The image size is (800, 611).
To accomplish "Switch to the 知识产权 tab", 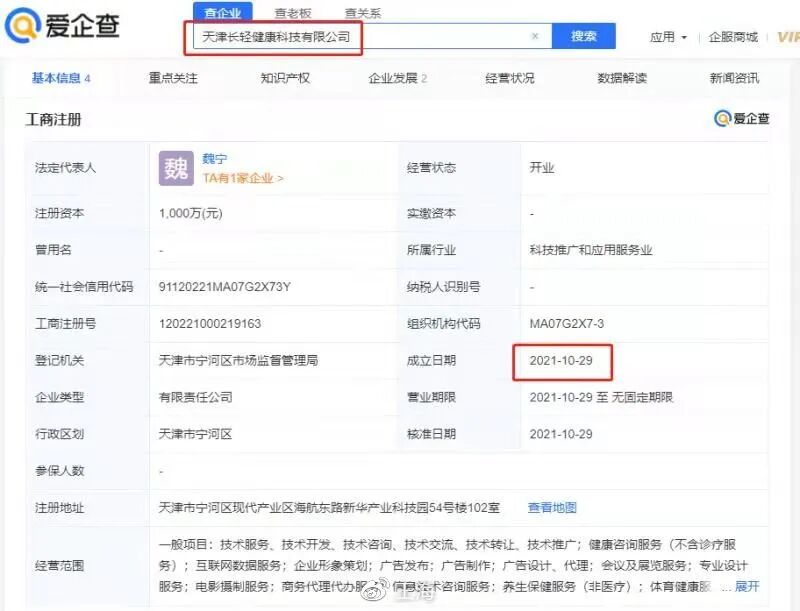I will pos(285,78).
